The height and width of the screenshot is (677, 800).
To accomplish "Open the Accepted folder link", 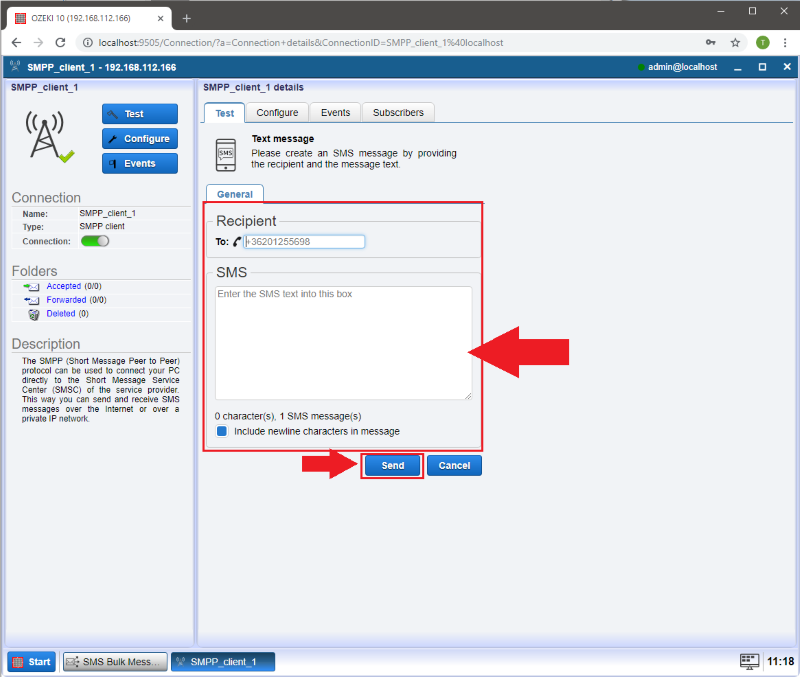I will (x=63, y=286).
